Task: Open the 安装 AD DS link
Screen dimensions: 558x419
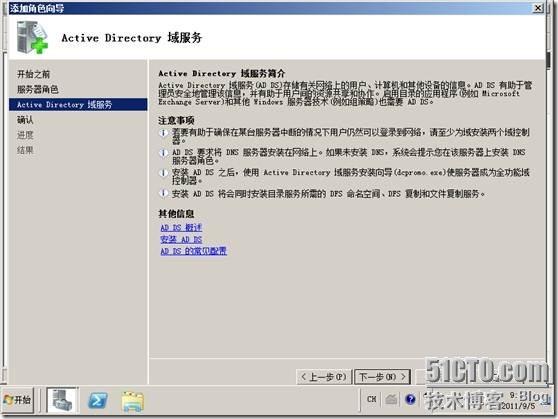Action: tap(181, 240)
